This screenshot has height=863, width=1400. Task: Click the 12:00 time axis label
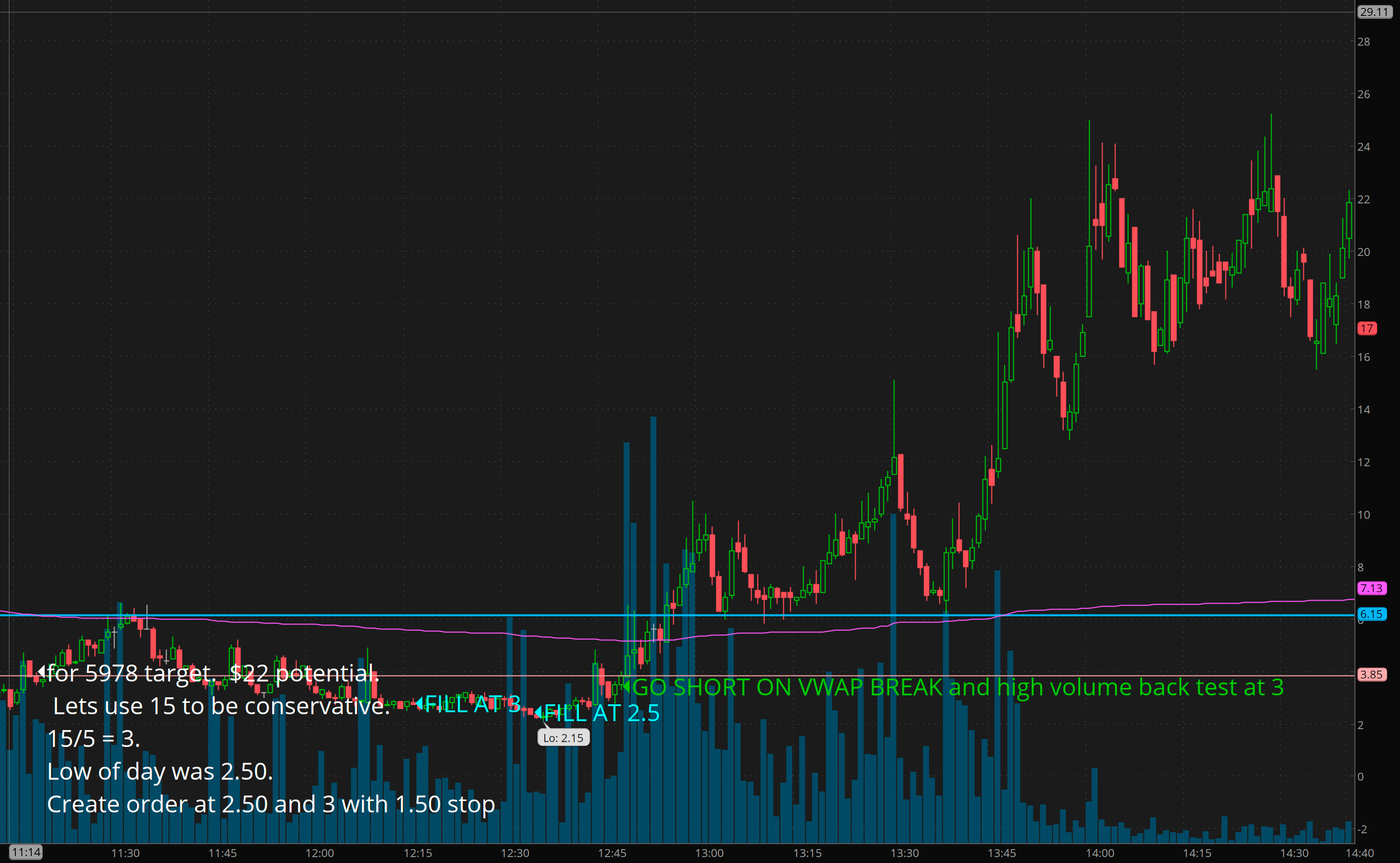[x=319, y=853]
